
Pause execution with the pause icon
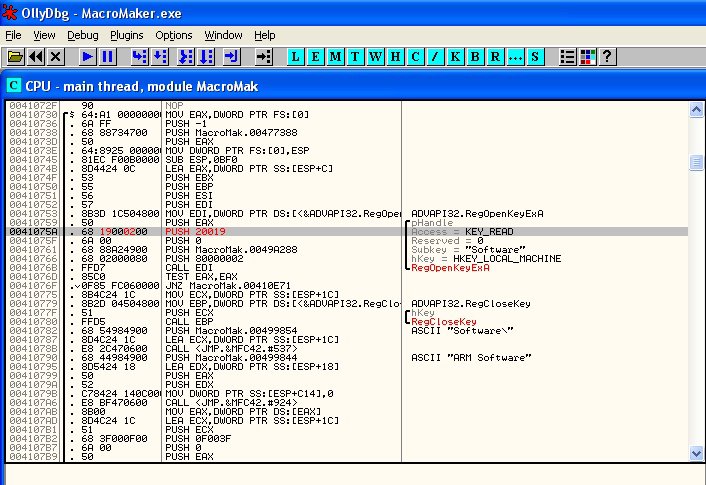(107, 57)
